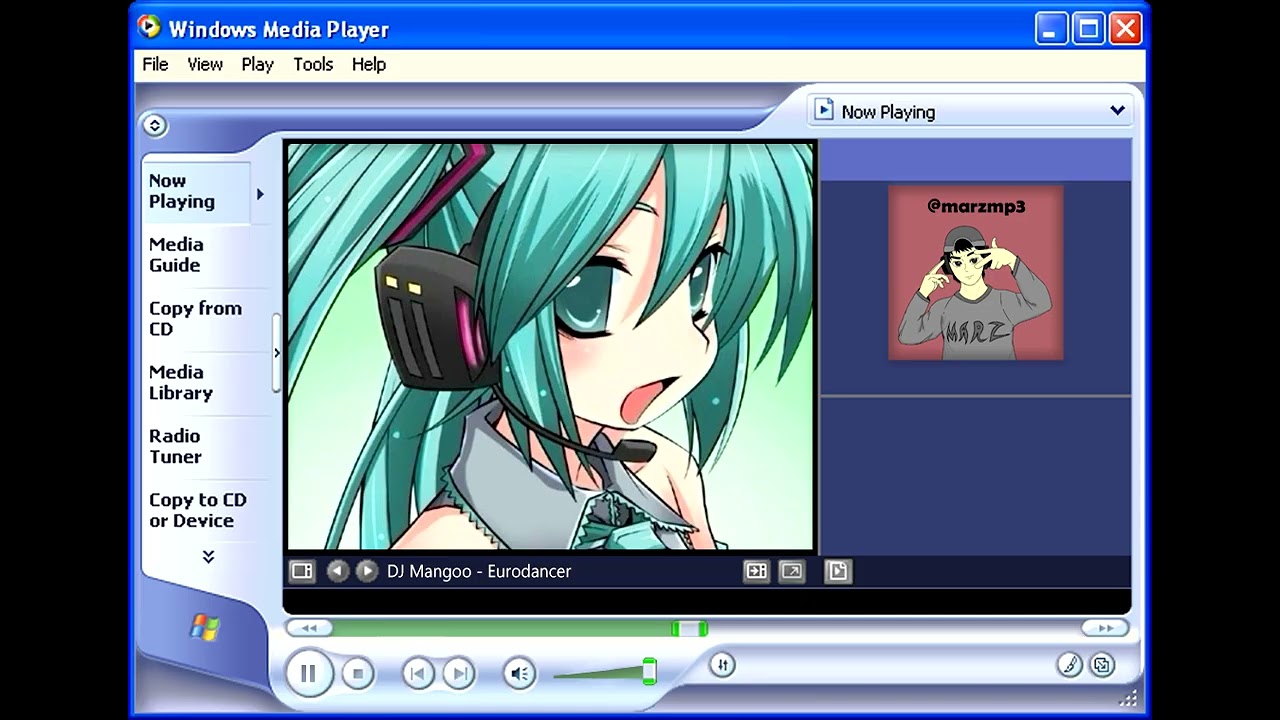Click the Windows logo in the corner
The image size is (1280, 720).
pyautogui.click(x=205, y=627)
